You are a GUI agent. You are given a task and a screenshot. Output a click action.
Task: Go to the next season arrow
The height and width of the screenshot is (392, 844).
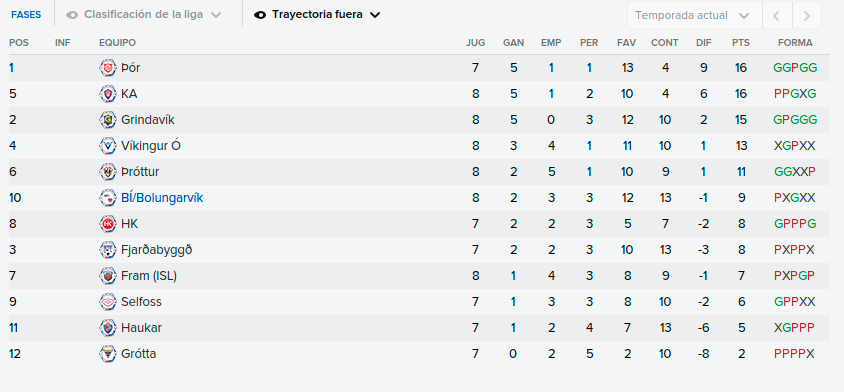[x=806, y=15]
